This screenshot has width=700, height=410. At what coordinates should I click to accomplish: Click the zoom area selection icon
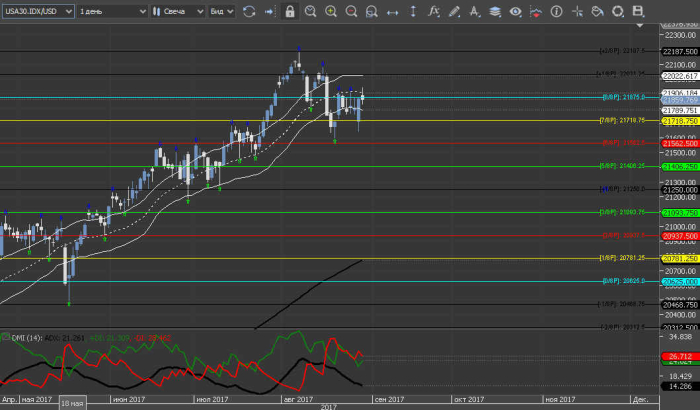[x=371, y=12]
